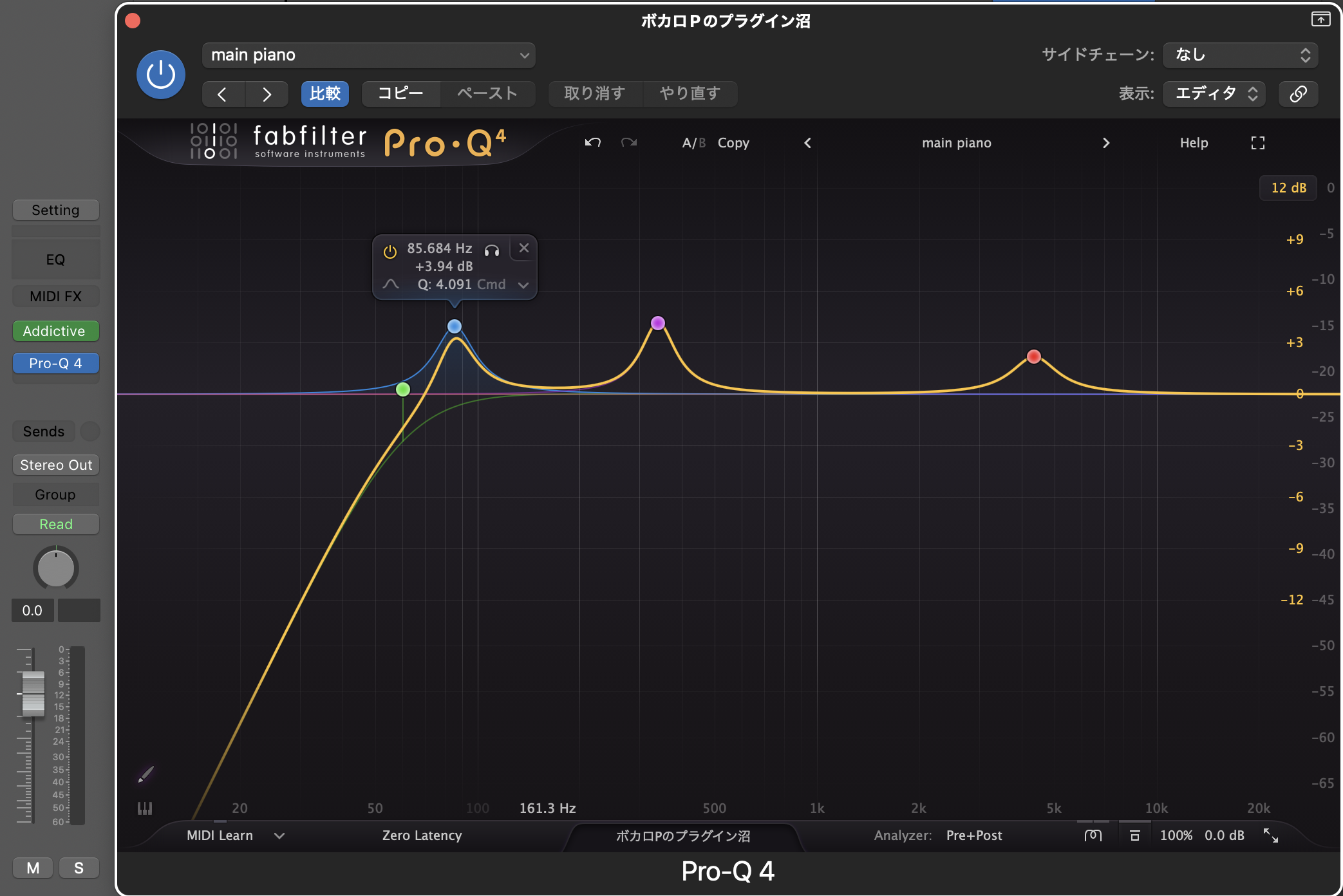
Task: Toggle the band enable power icon
Action: (390, 251)
